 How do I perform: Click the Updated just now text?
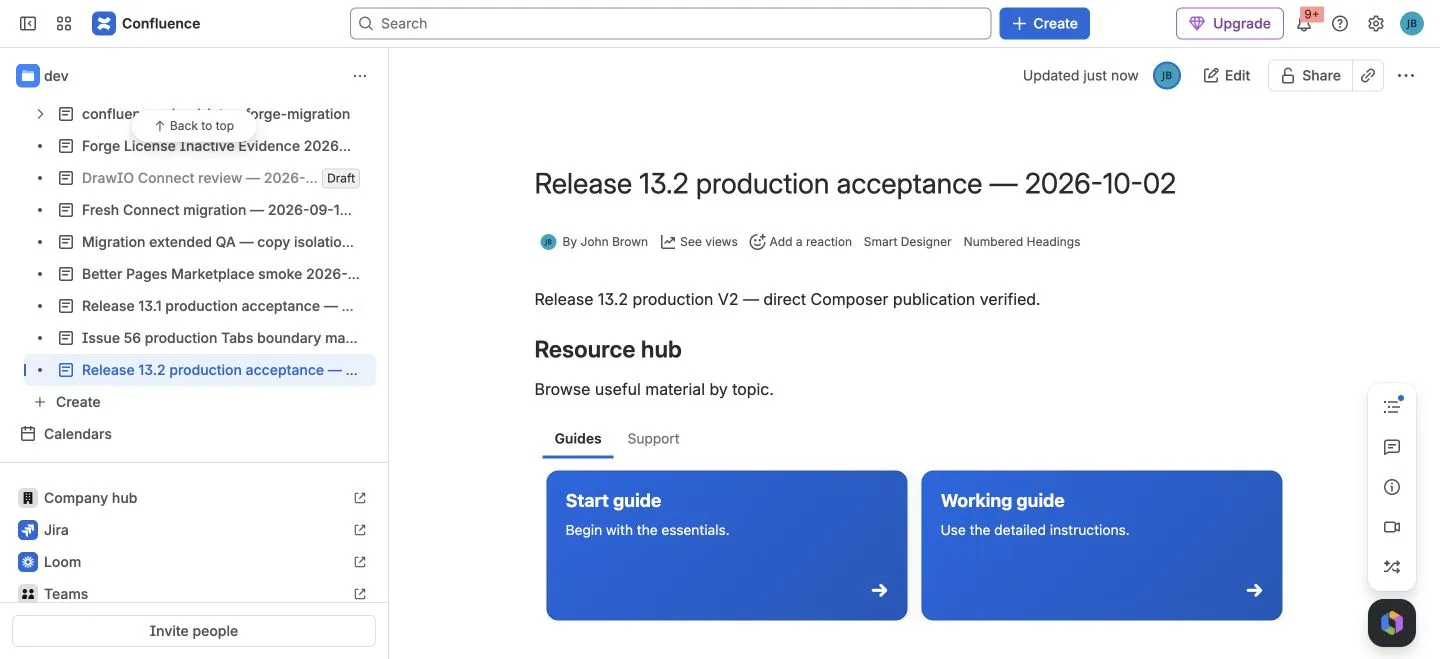point(1080,76)
